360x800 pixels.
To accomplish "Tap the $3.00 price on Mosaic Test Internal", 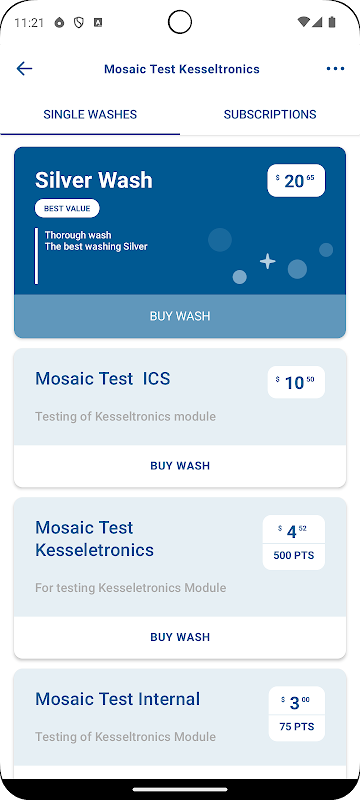I will tap(296, 702).
